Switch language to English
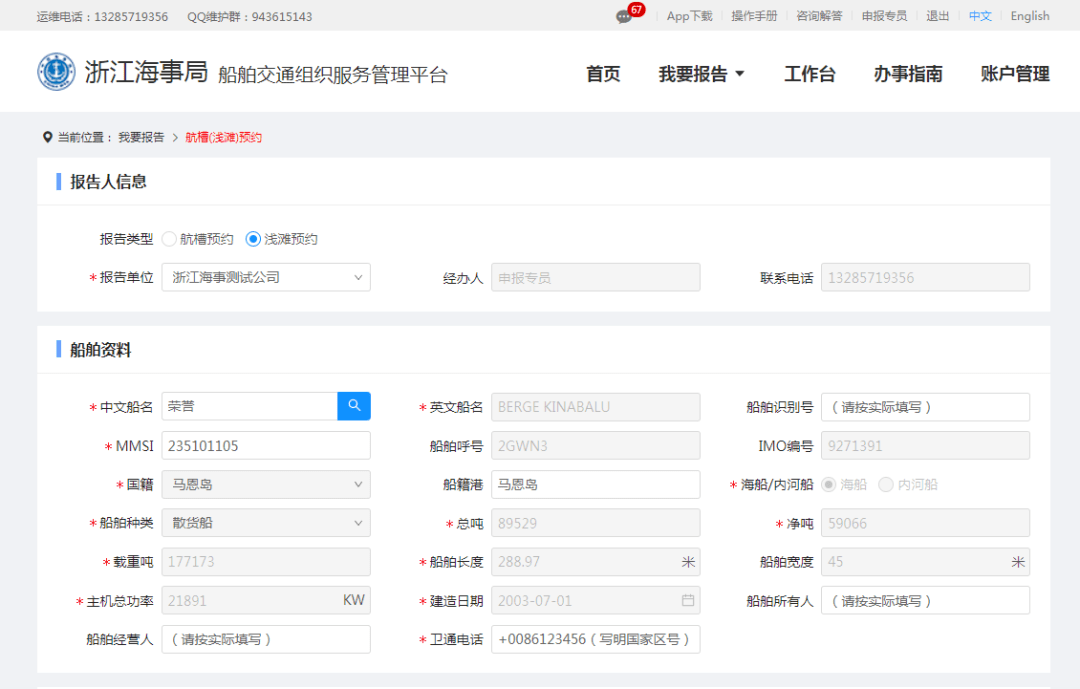The width and height of the screenshot is (1080, 689). pos(1029,16)
